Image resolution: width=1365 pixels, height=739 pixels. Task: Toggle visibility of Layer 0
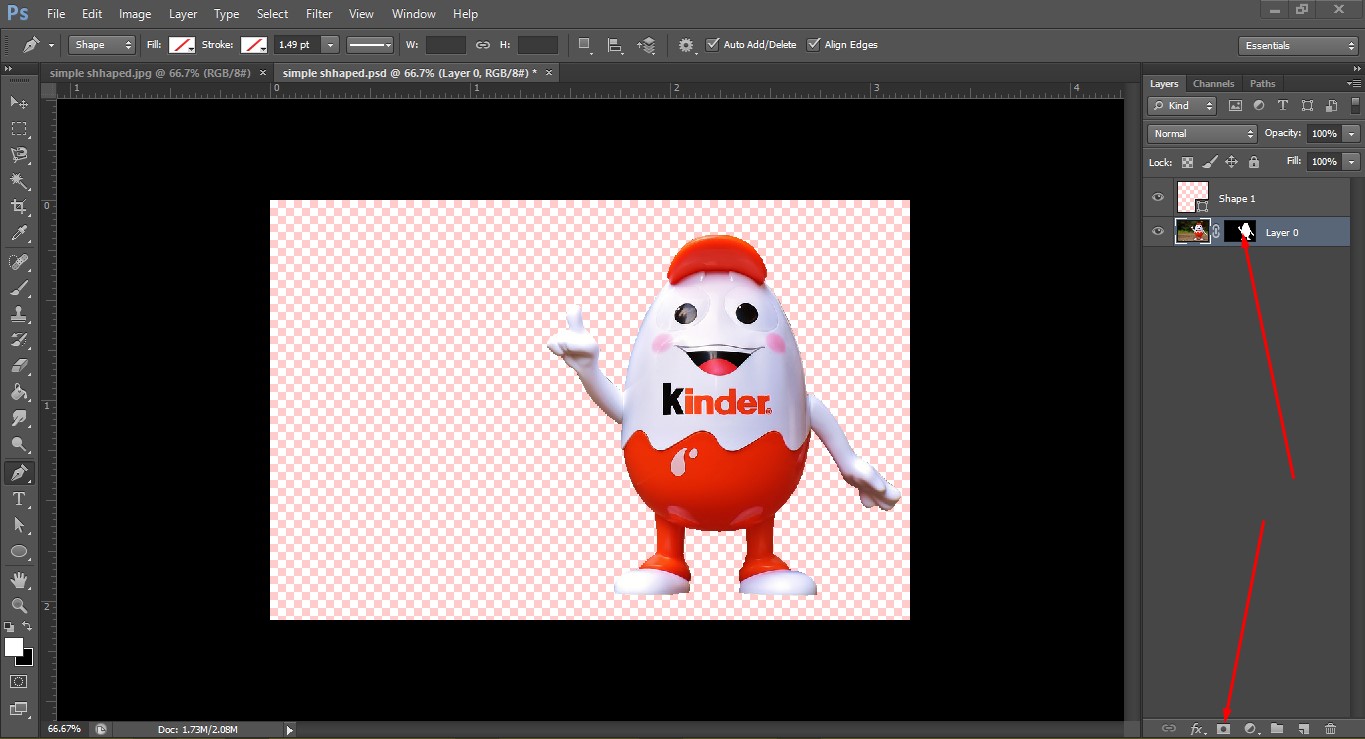point(1158,232)
